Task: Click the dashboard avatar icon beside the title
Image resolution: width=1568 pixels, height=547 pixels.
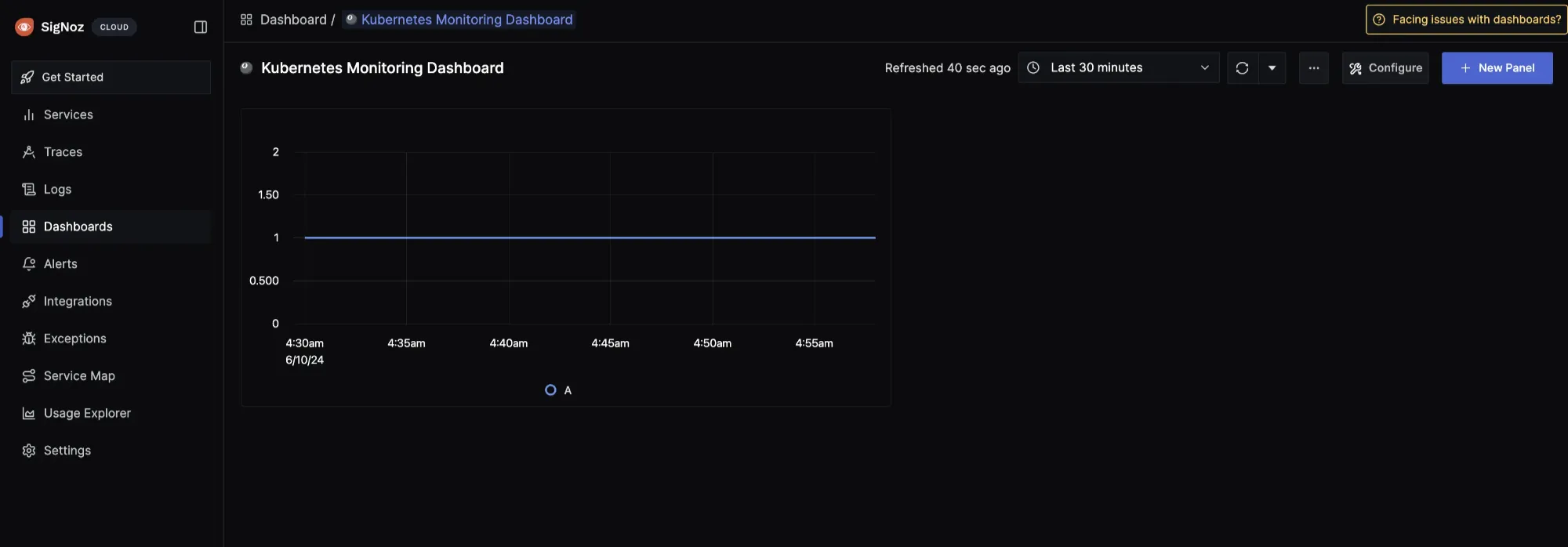Action: pyautogui.click(x=246, y=67)
